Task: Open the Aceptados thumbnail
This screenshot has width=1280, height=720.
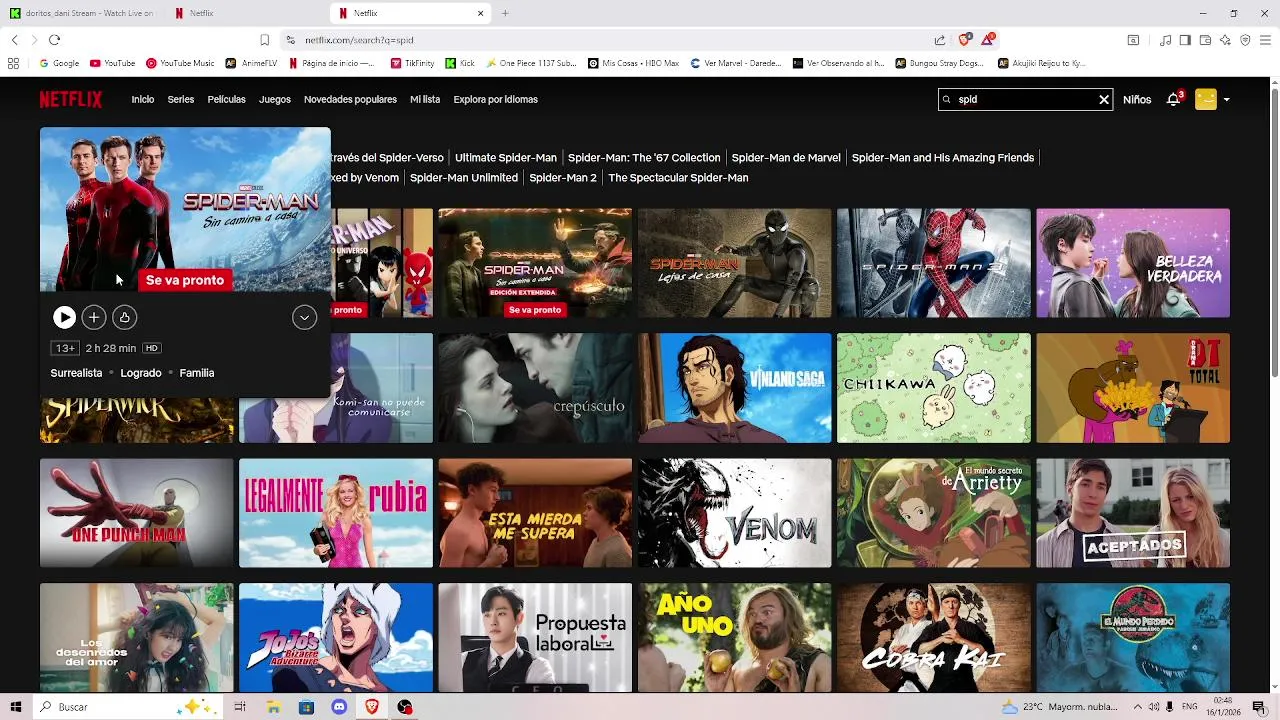Action: point(1133,513)
